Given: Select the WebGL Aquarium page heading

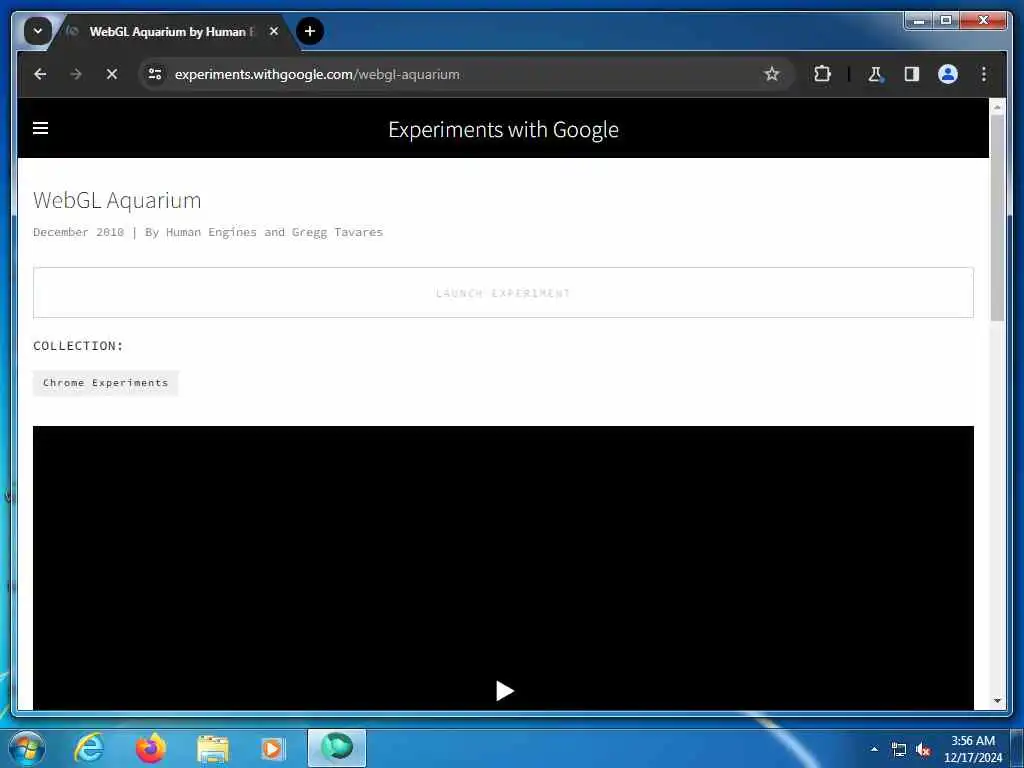Looking at the screenshot, I should point(117,200).
